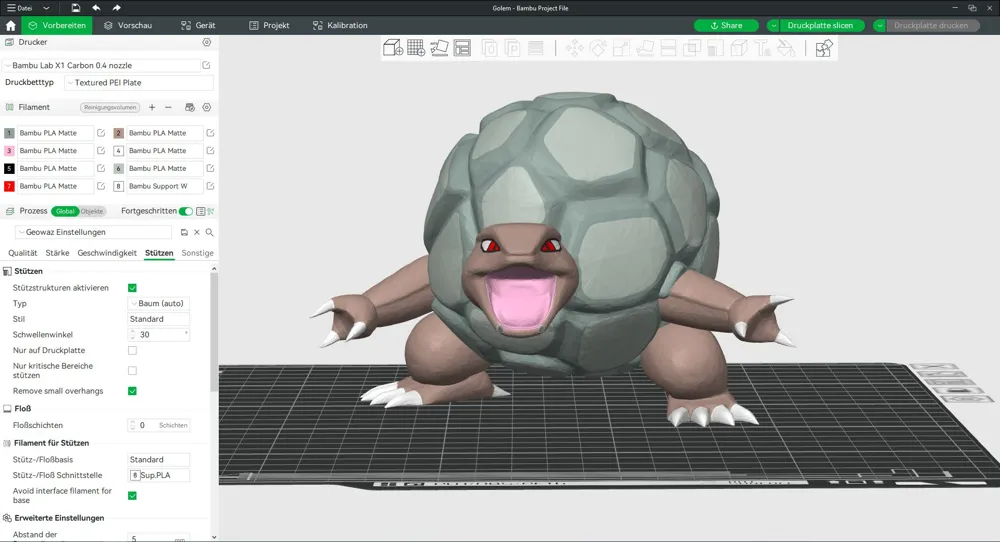Click the Auto-orient toolbar icon
This screenshot has width=1000, height=542.
pyautogui.click(x=439, y=48)
